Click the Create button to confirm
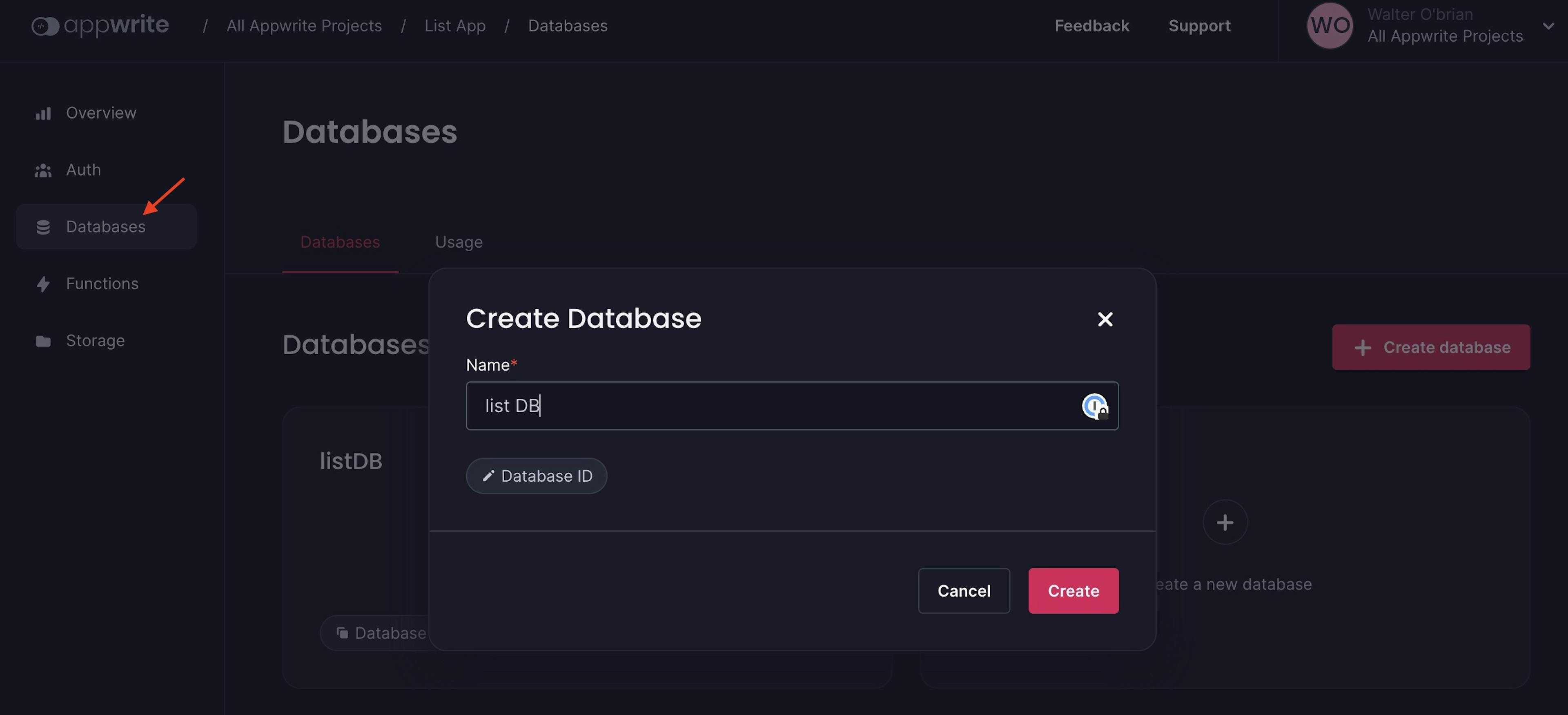1568x715 pixels. click(1073, 590)
